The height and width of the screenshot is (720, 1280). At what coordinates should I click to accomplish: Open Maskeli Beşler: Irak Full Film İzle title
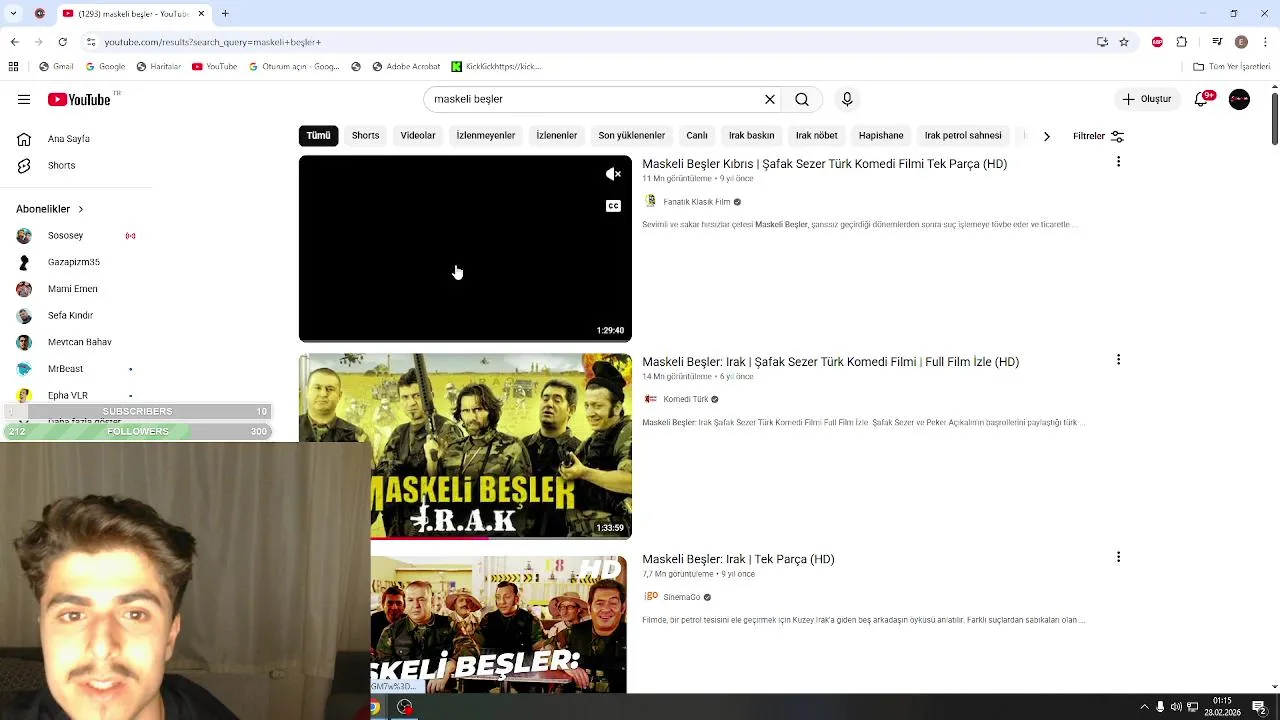(x=830, y=362)
